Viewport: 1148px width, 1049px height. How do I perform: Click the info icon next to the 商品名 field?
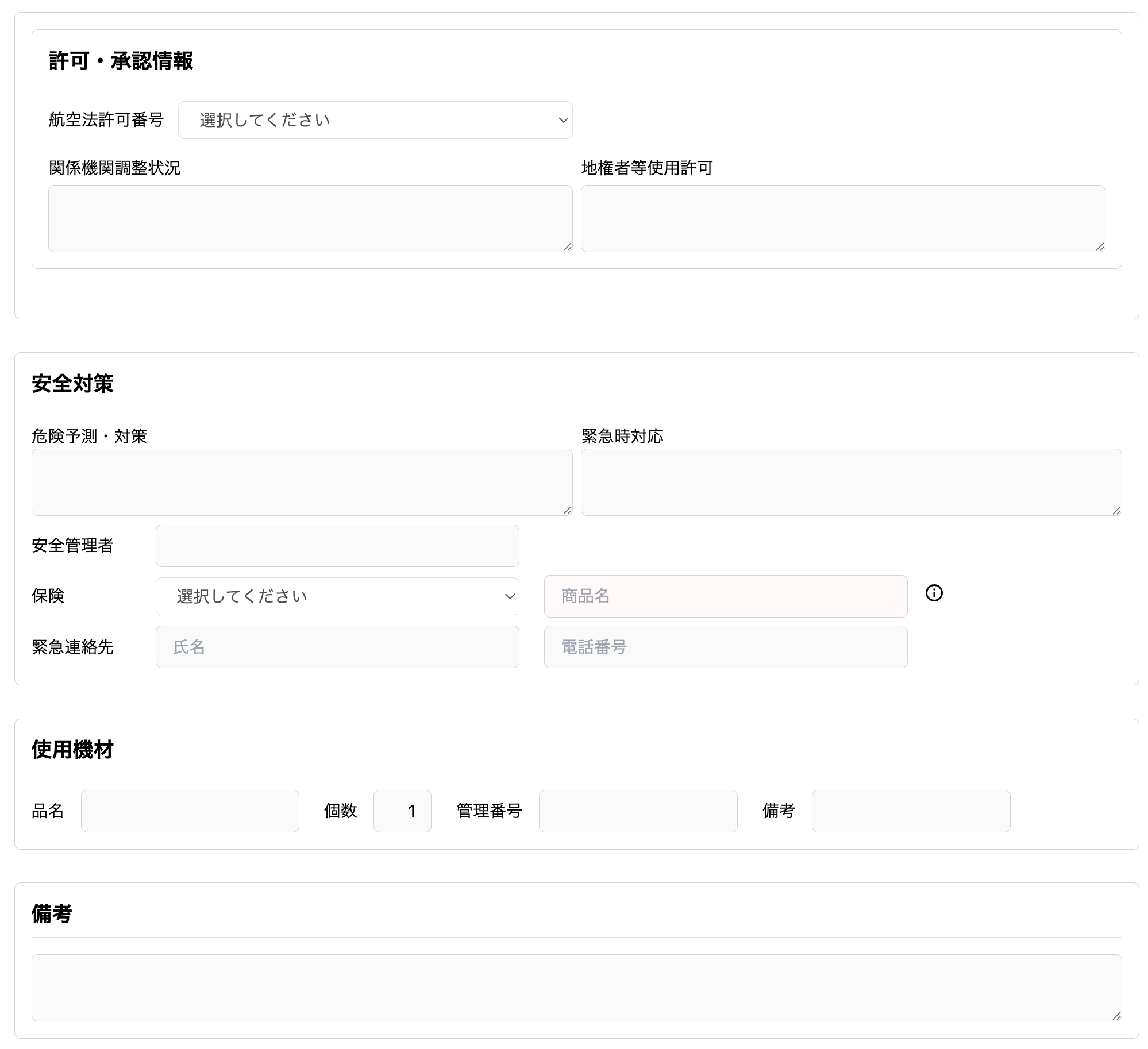(934, 593)
